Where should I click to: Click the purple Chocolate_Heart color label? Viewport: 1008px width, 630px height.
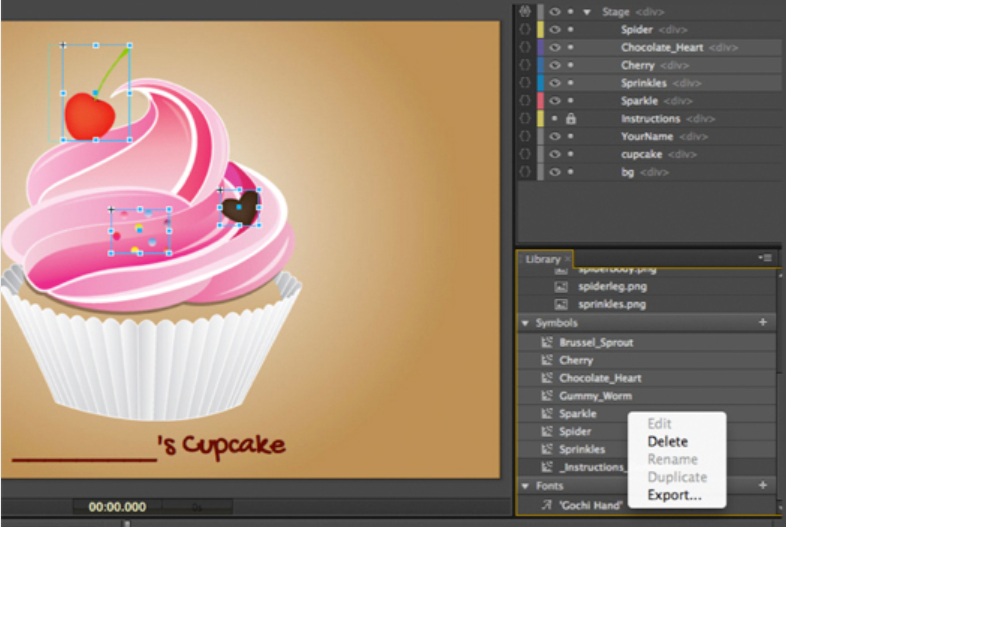coord(540,47)
